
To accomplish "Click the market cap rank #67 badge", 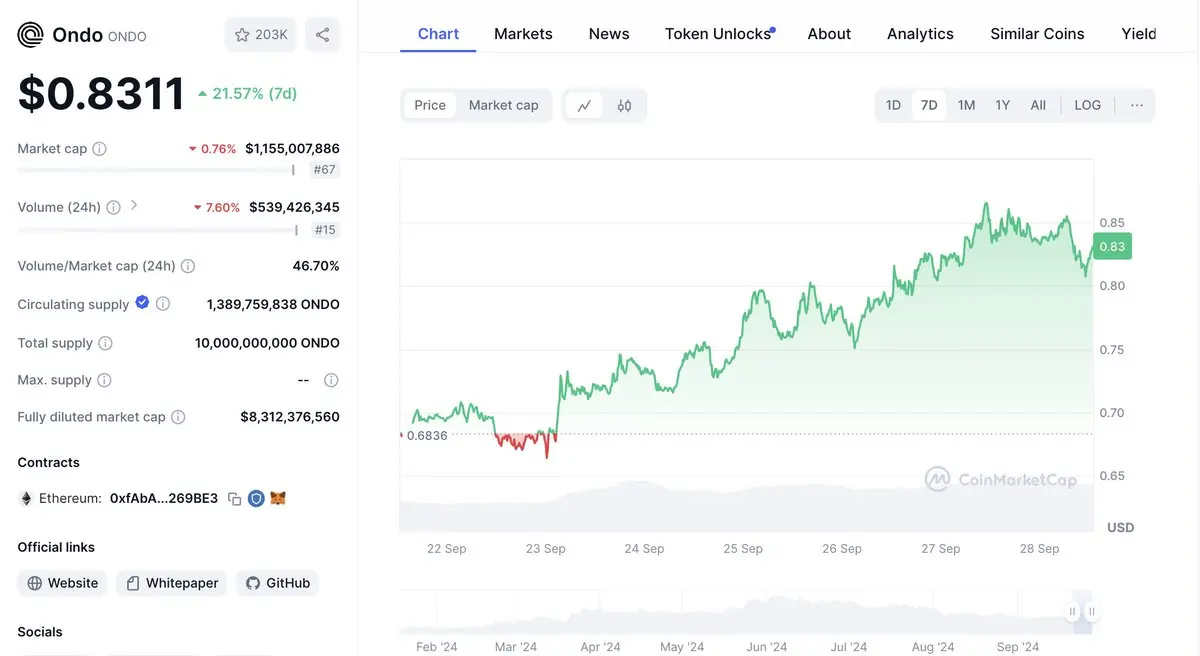I will [324, 170].
